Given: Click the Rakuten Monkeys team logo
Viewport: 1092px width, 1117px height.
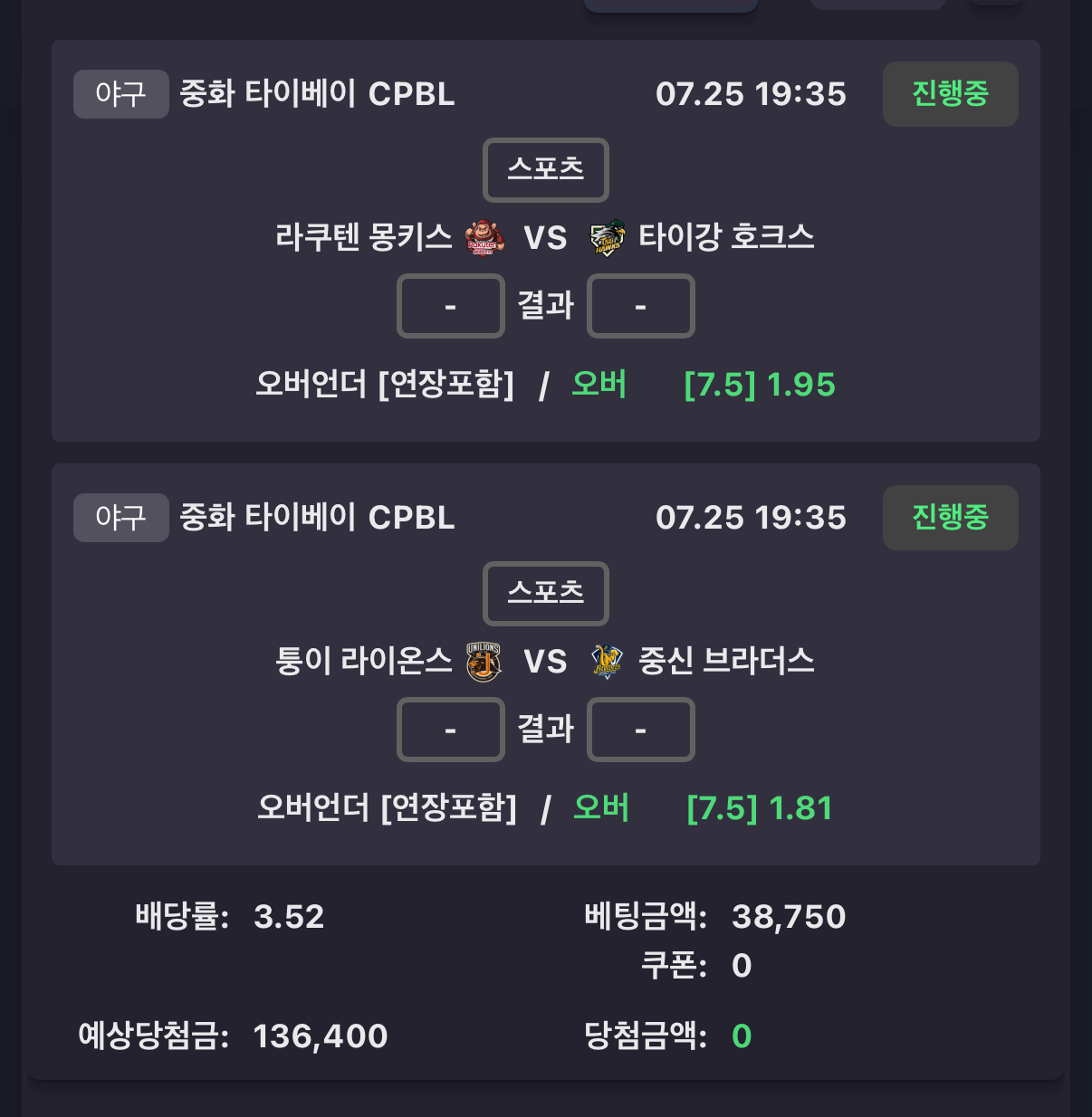Looking at the screenshot, I should tap(485, 238).
